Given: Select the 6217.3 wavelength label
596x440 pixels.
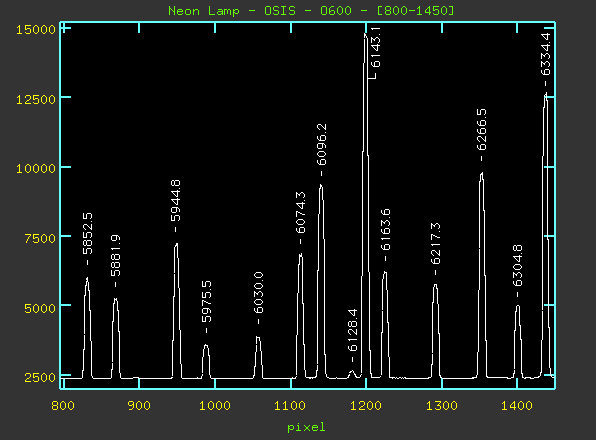Looking at the screenshot, I should click(x=436, y=244).
